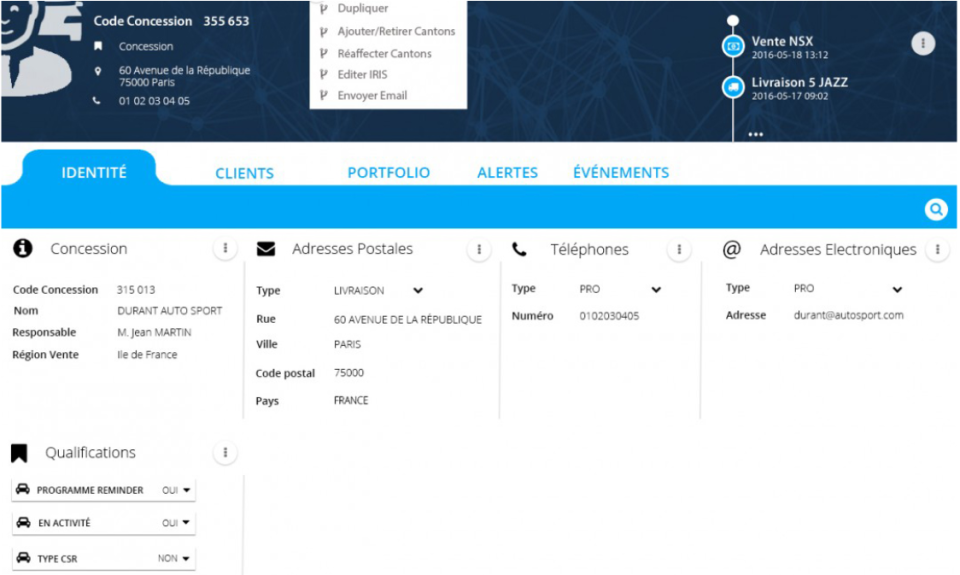This screenshot has height=575, width=960.
Task: Click the phone icon in the header
Action: [97, 100]
